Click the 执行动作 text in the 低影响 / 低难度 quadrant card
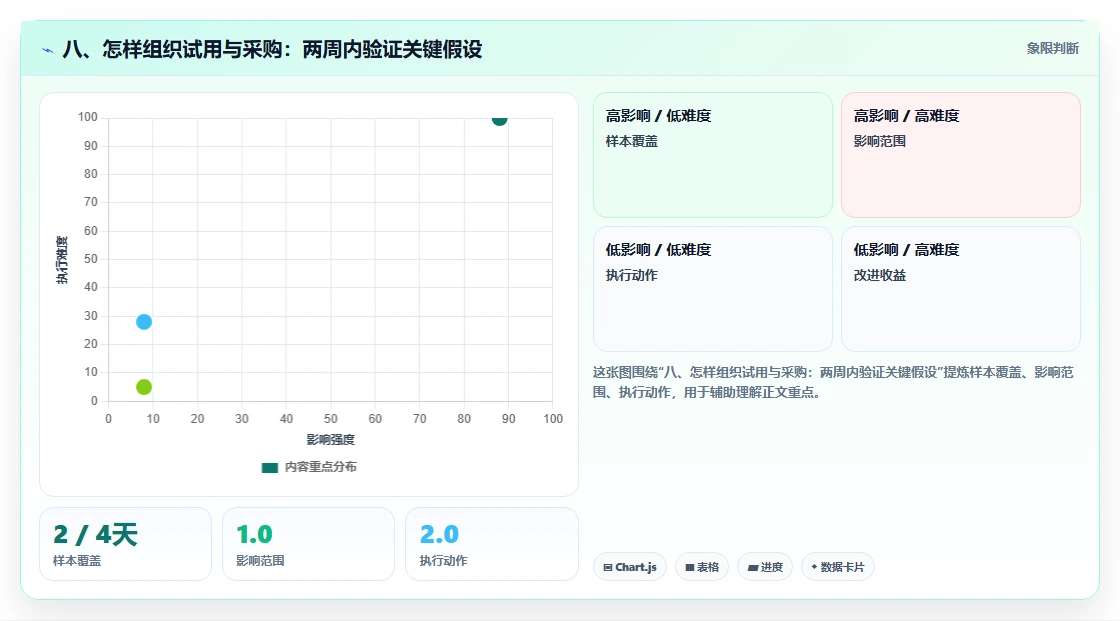1120x621 pixels. point(631,275)
